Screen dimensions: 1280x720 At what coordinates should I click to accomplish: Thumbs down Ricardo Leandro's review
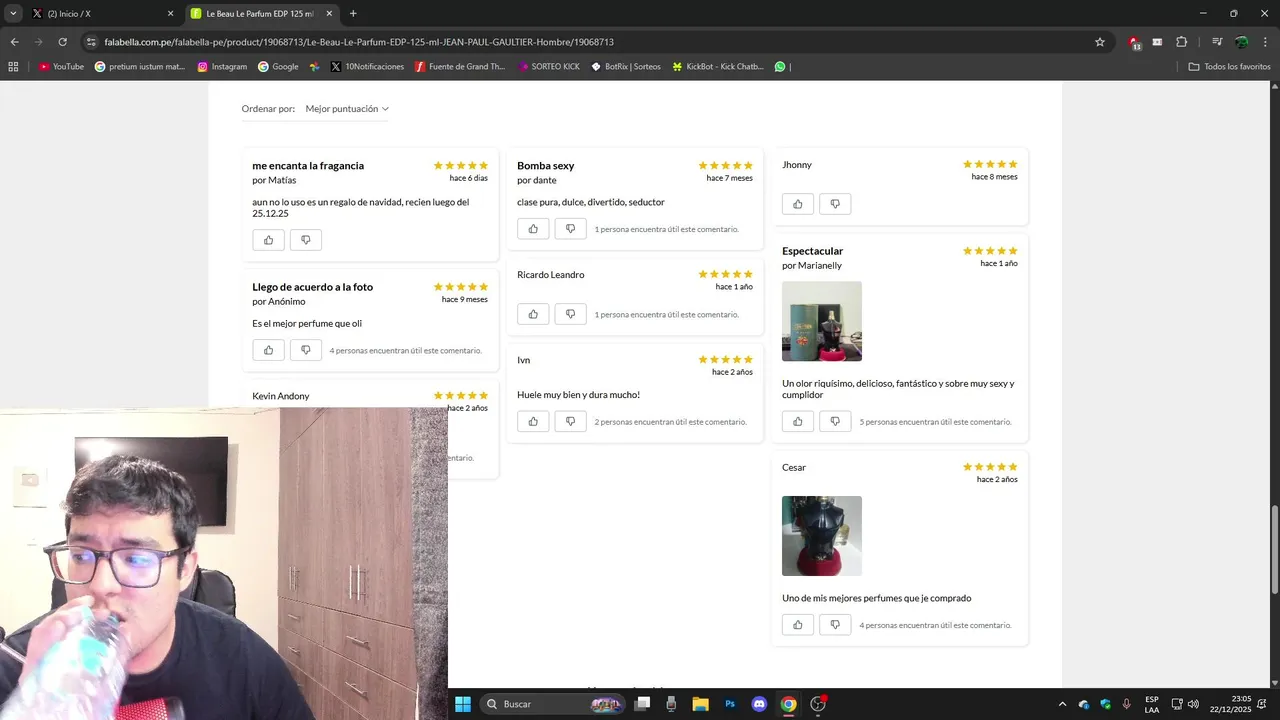570,314
